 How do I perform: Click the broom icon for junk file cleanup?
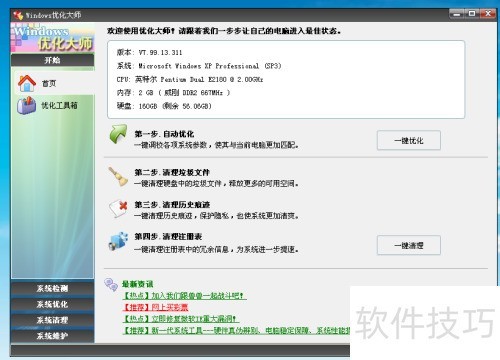[x=118, y=176]
